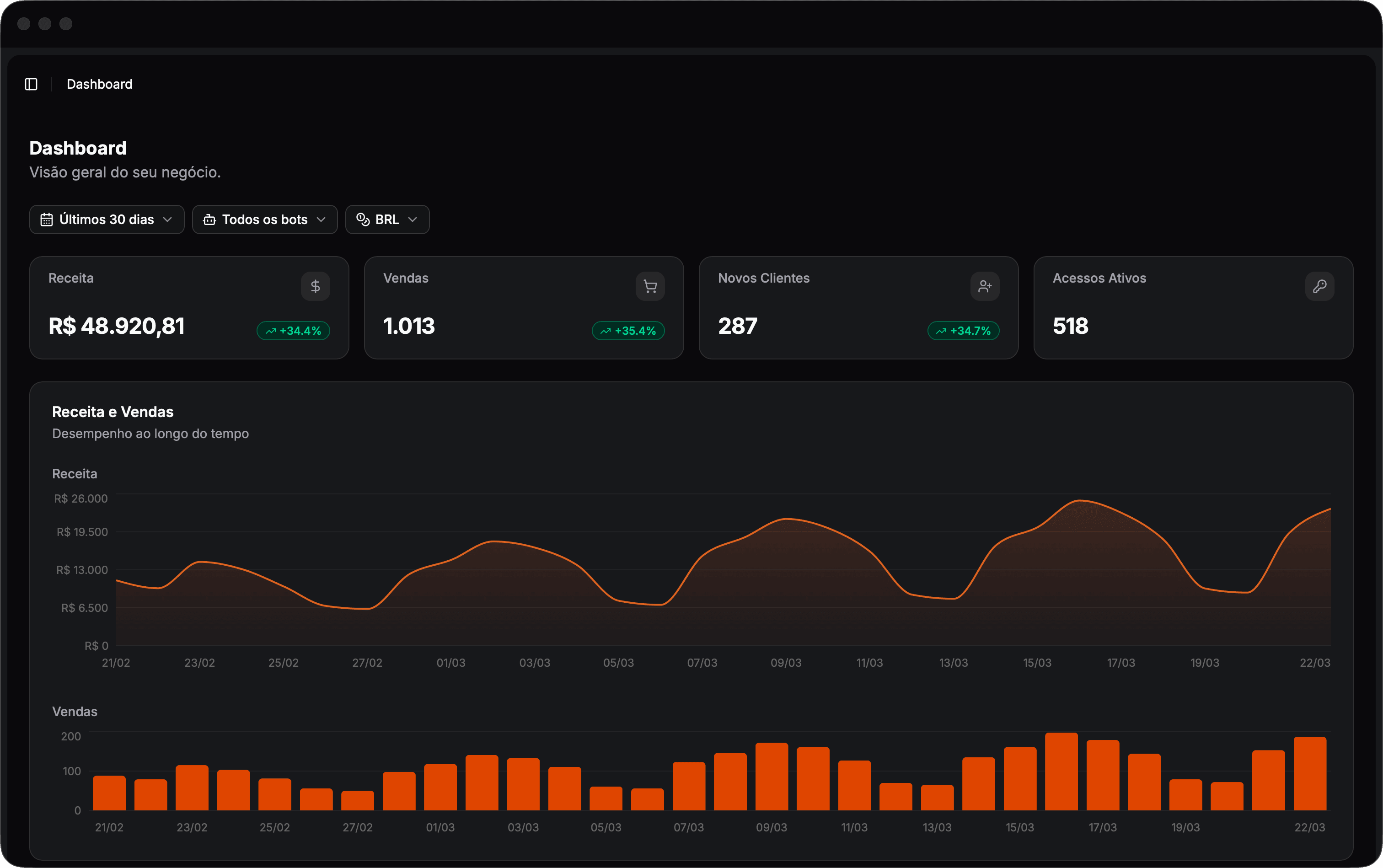Viewport: 1383px width, 868px height.
Task: Click the +35.4% growth badge on Vendas
Action: [628, 331]
